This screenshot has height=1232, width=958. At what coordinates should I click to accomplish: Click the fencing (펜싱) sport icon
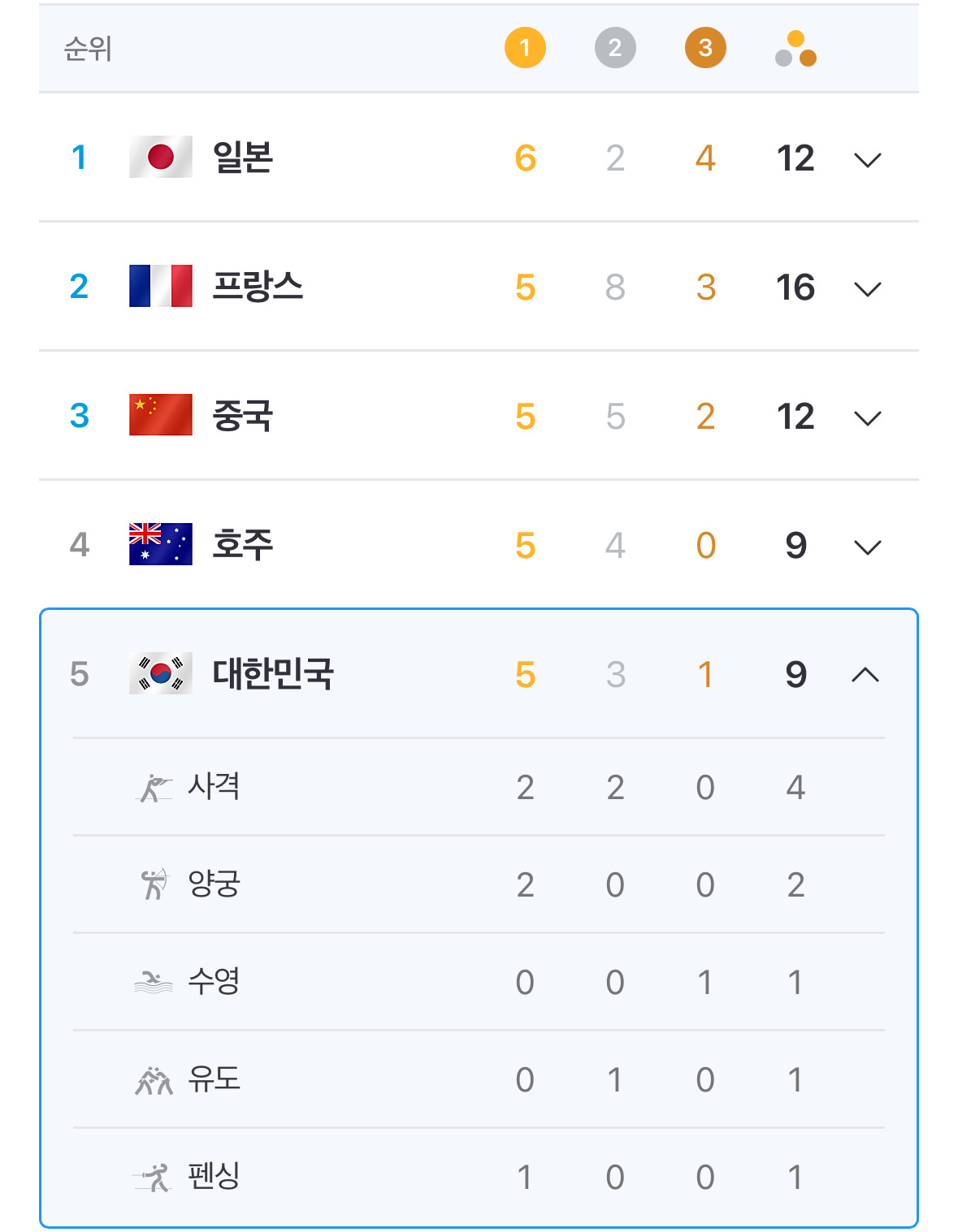tap(154, 1177)
